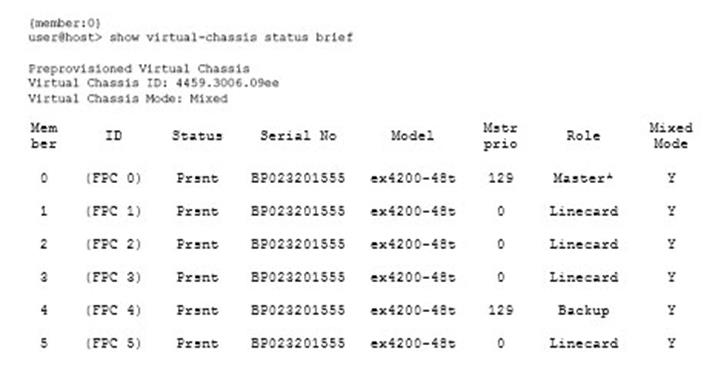Select the 'Master*' role entry

coord(583,178)
